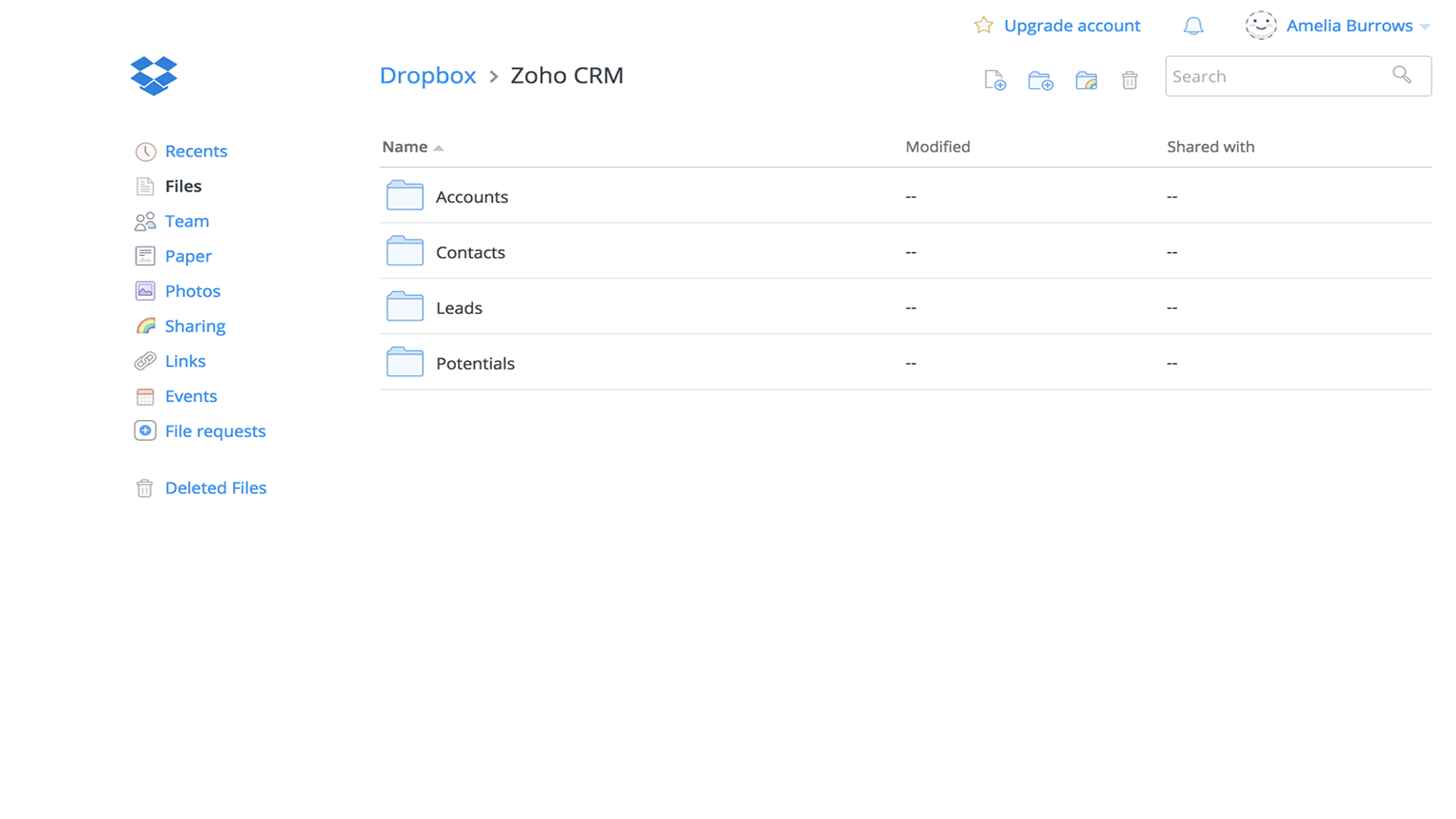
Task: Expand the Amelia Burrows account dropdown
Action: (1425, 27)
